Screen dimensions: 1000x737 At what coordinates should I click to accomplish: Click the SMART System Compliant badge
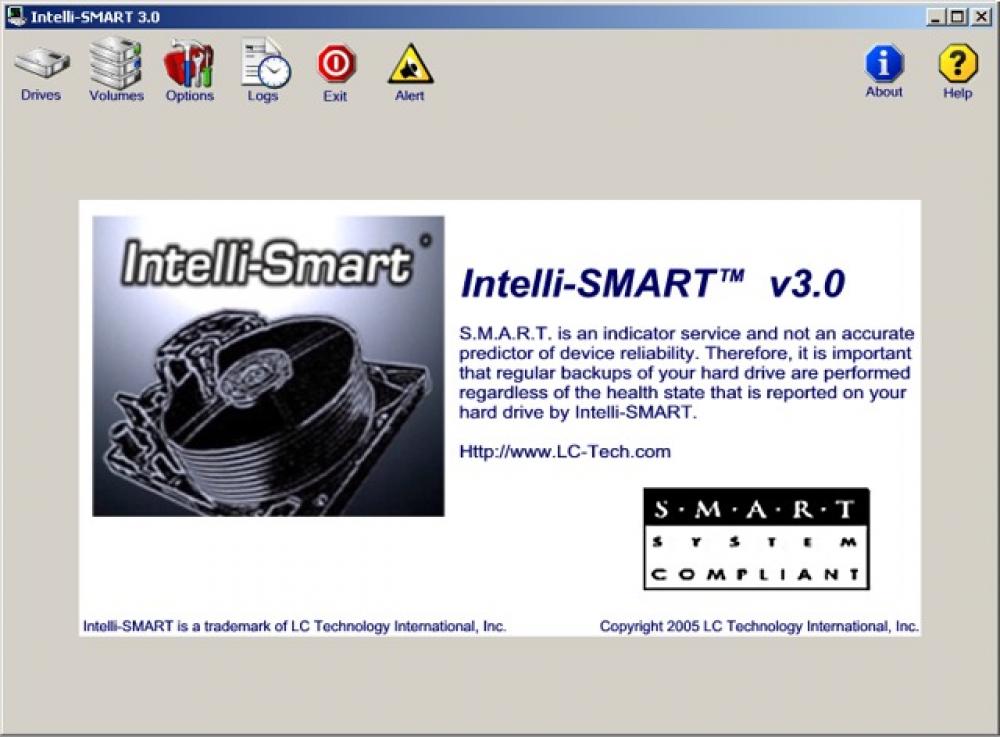tap(758, 537)
